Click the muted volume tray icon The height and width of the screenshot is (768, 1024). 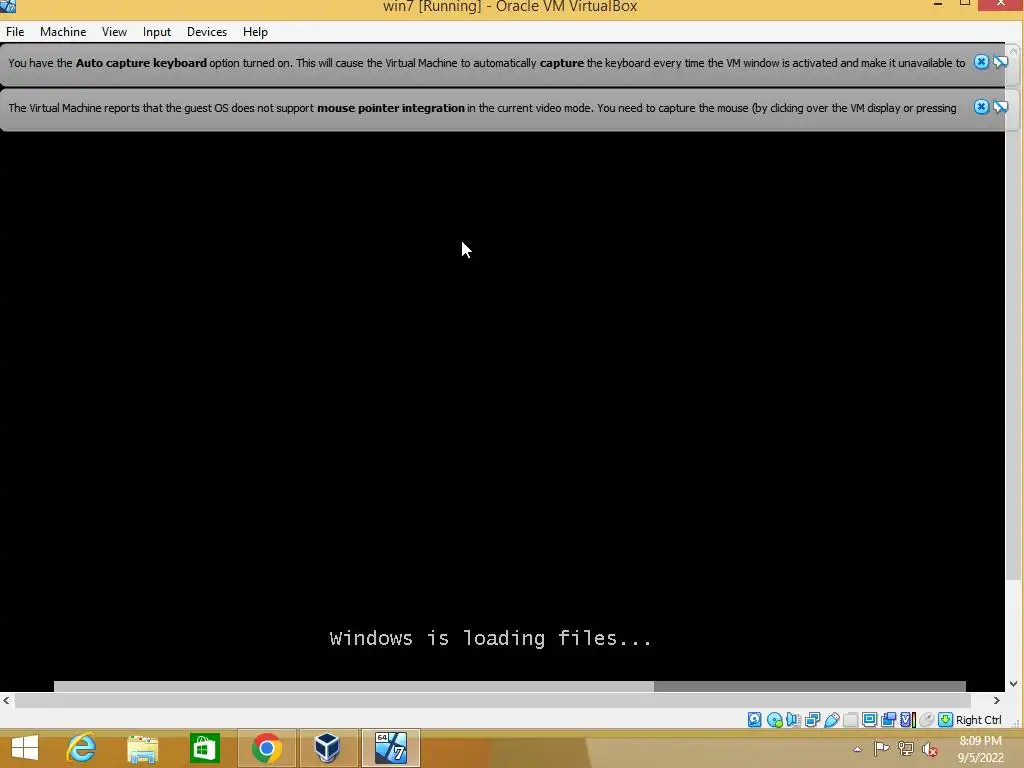pos(930,750)
